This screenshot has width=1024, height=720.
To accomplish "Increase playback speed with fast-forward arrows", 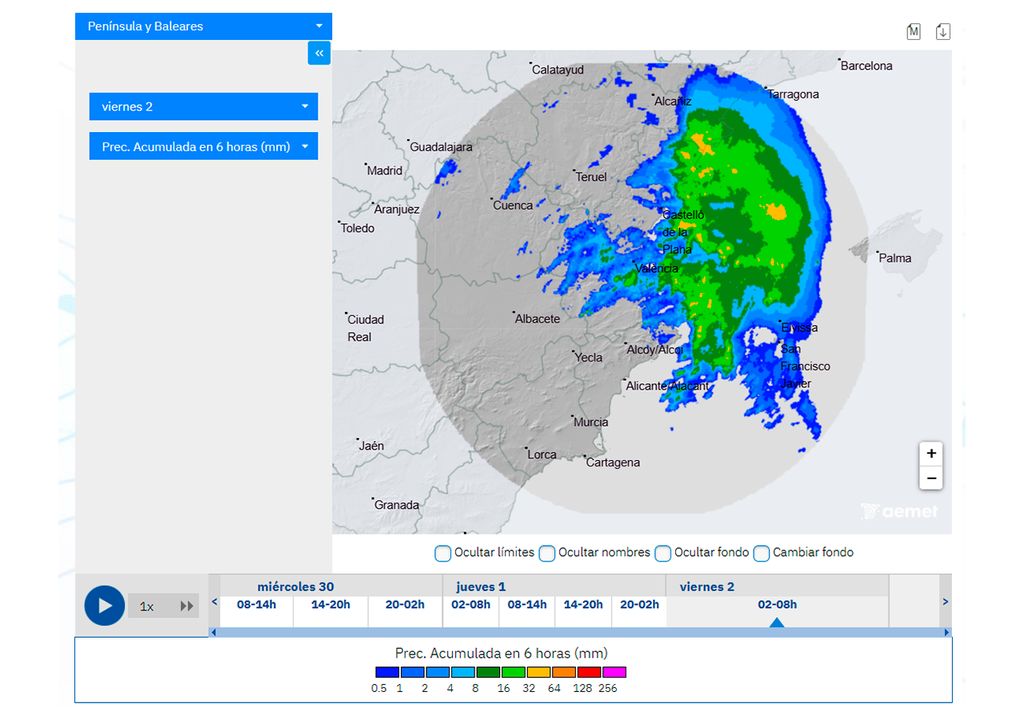I will coord(187,606).
